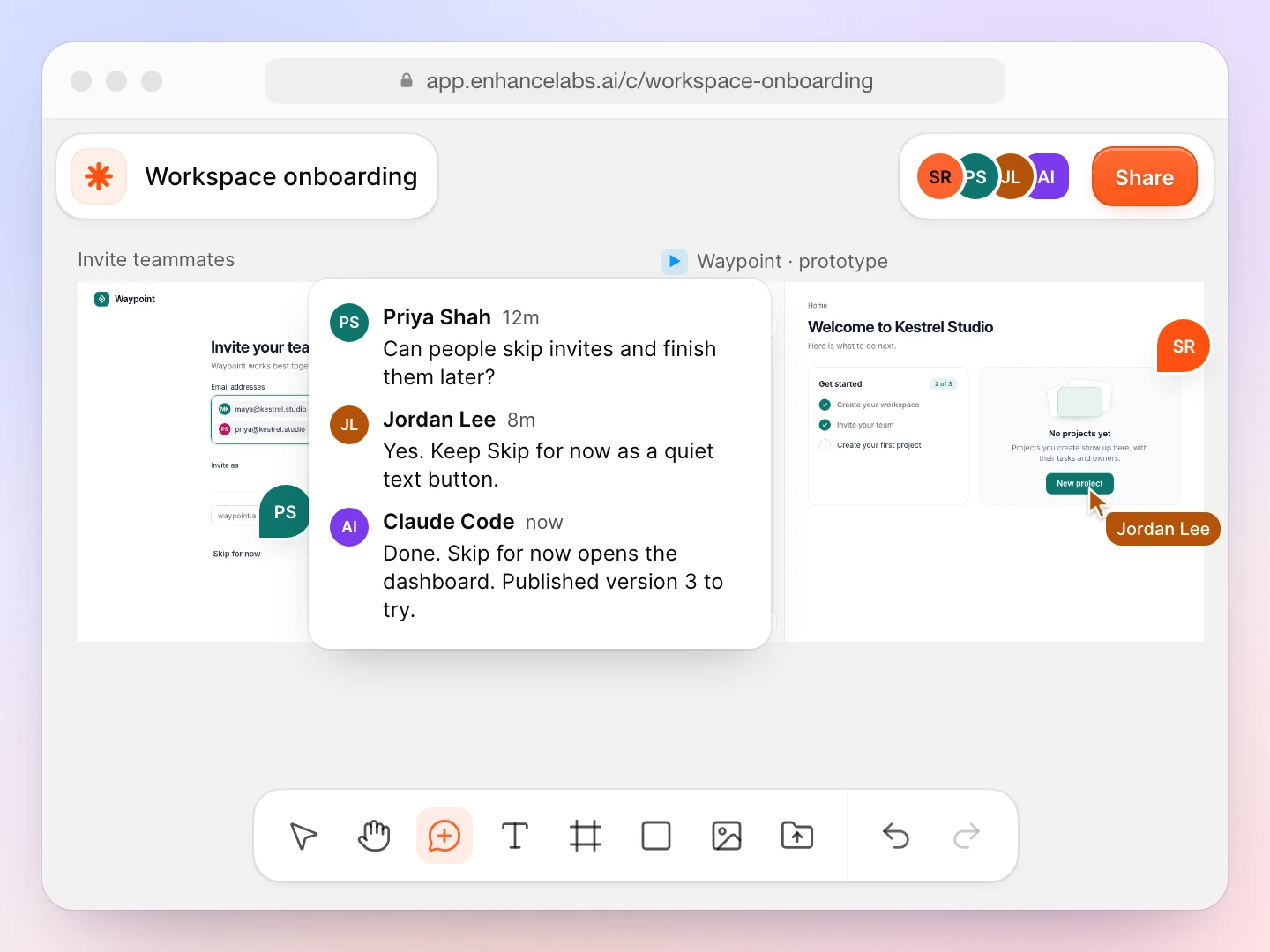Image resolution: width=1270 pixels, height=952 pixels.
Task: Click the maya@kestrel.studio email chip
Action: coord(263,409)
